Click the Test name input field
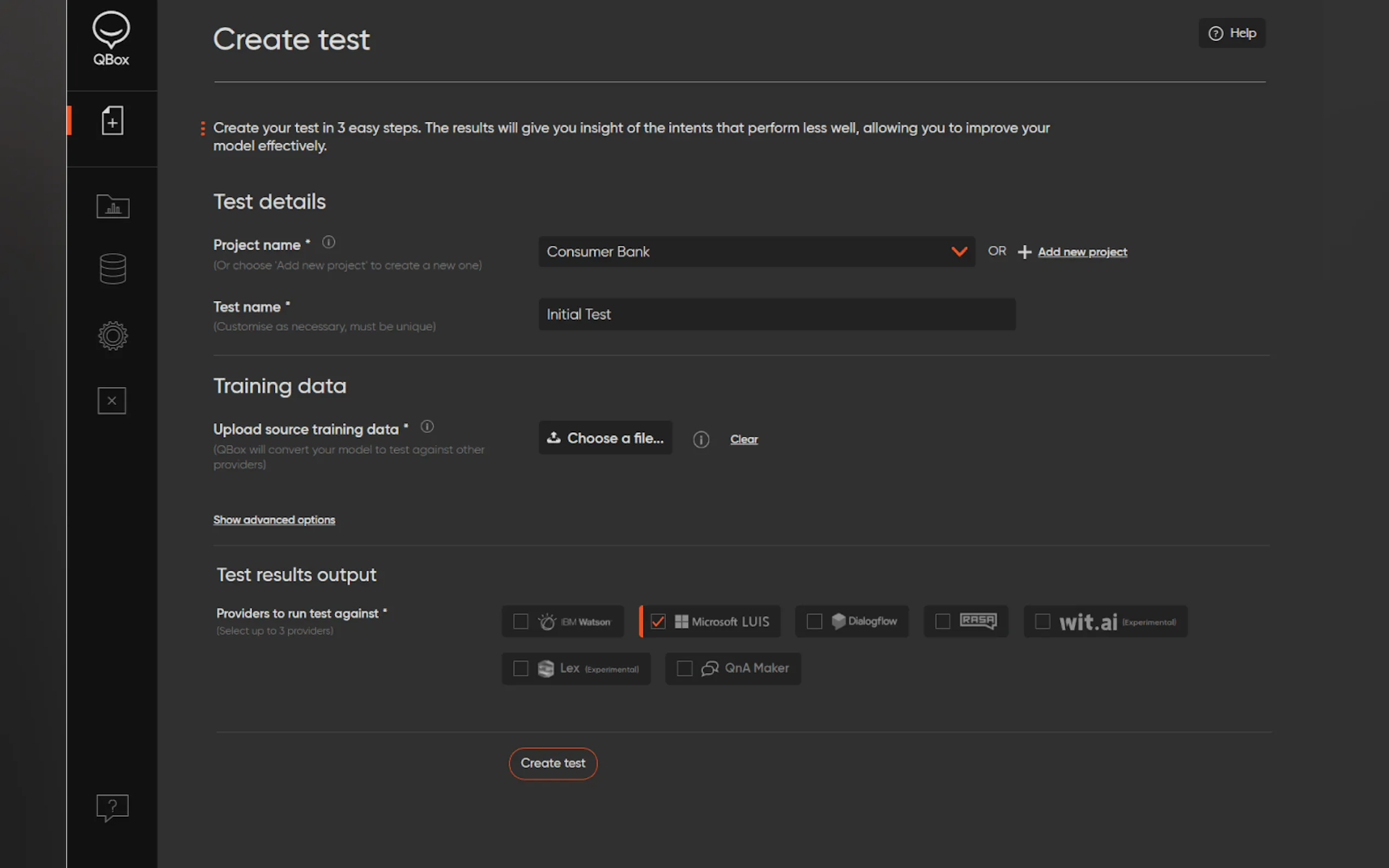 [x=777, y=314]
